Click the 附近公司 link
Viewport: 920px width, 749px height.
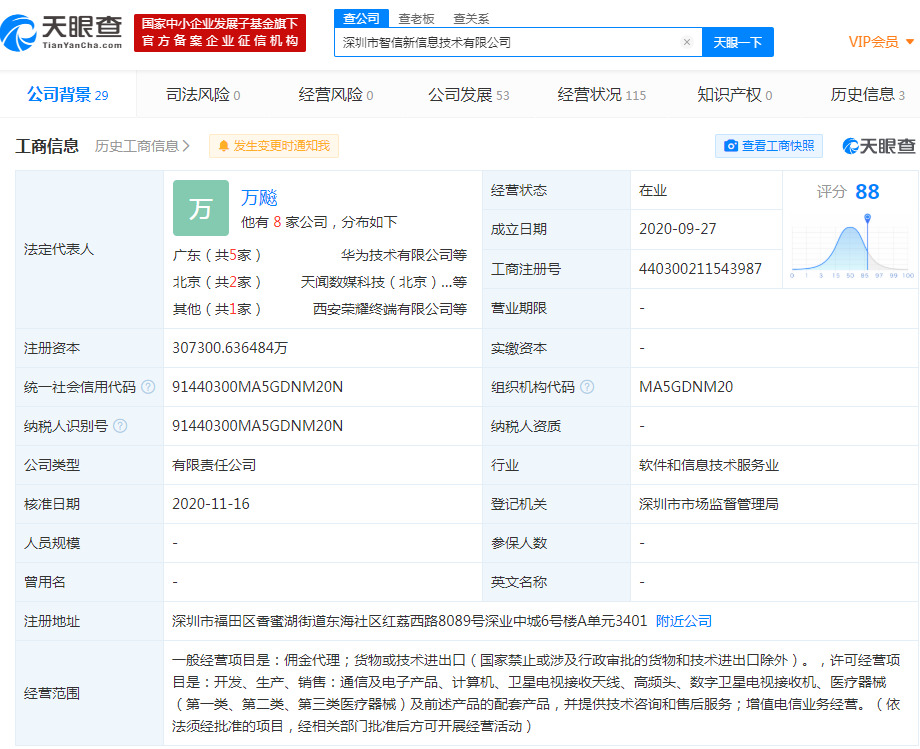coord(684,621)
